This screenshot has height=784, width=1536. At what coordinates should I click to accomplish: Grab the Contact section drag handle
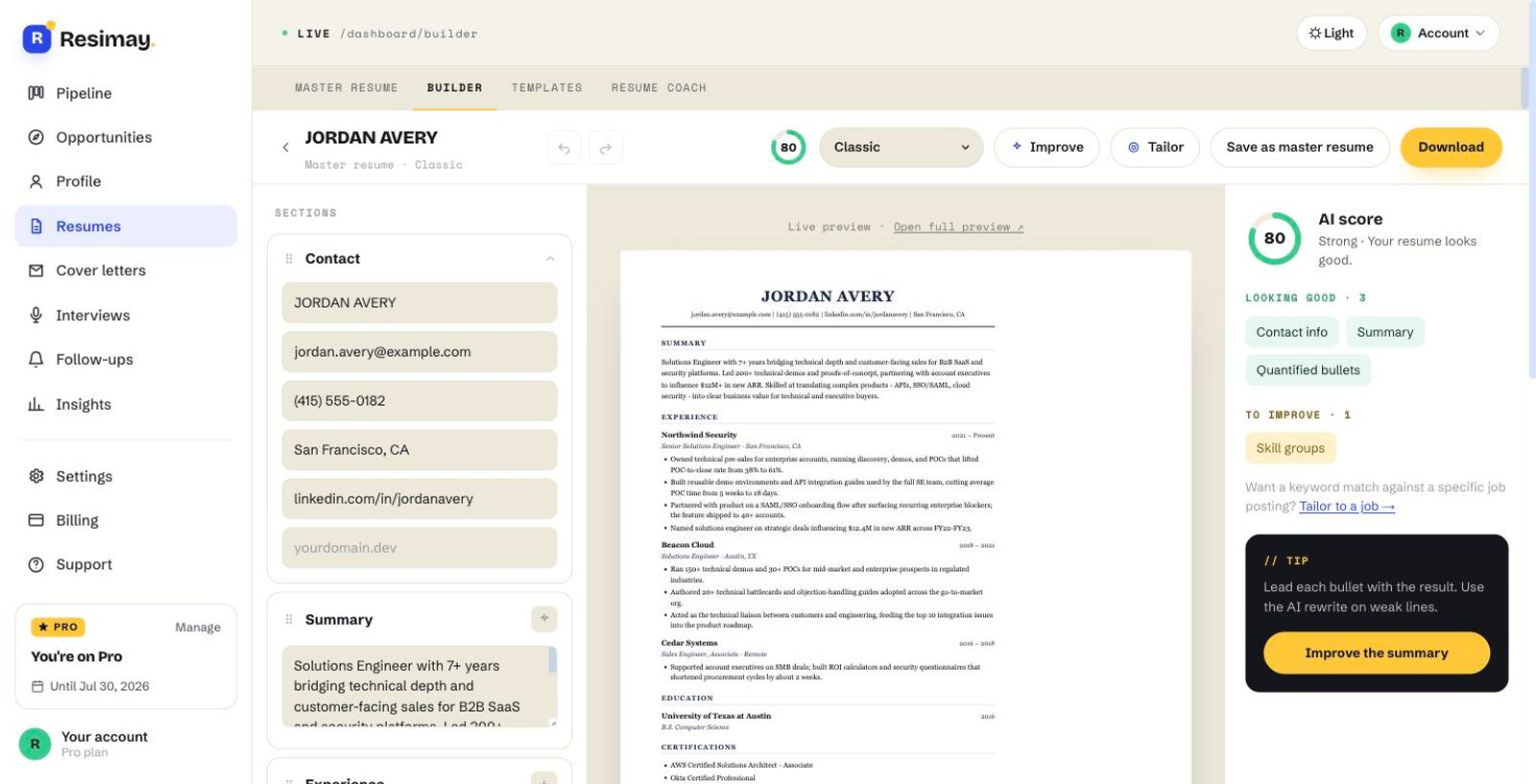click(x=289, y=259)
